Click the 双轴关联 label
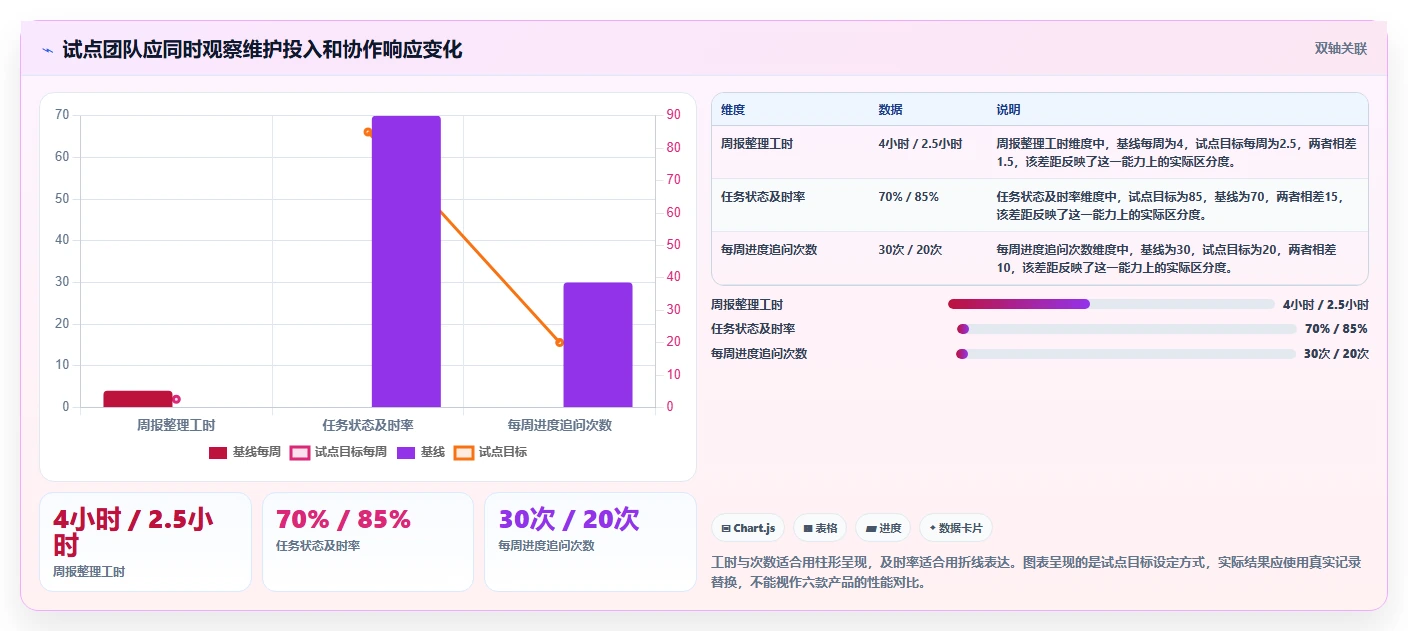This screenshot has height=631, width=1408. [x=1340, y=48]
